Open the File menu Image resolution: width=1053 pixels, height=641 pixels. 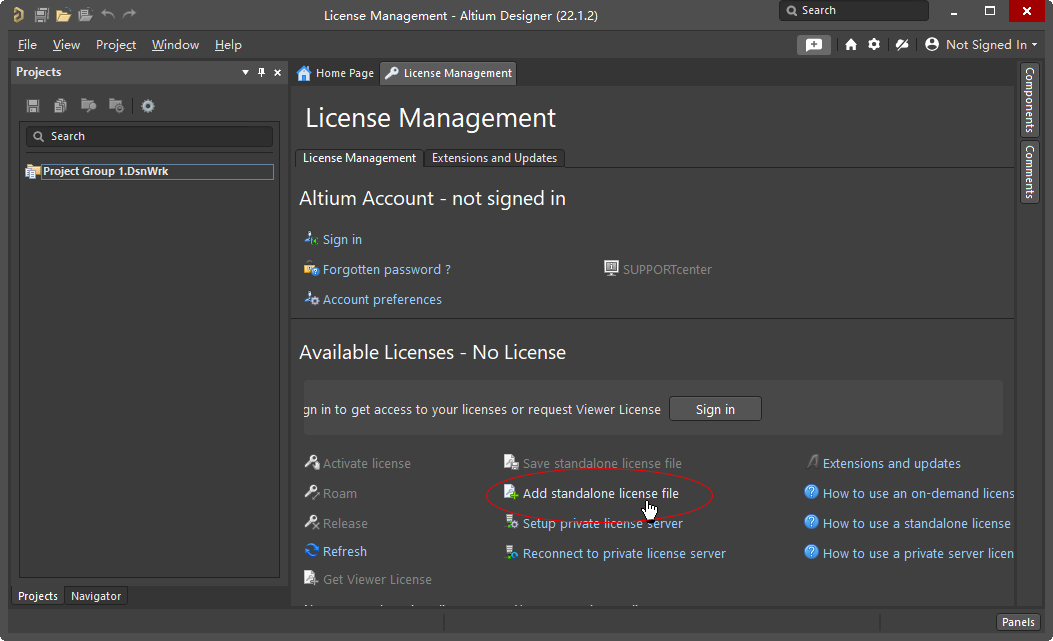(27, 44)
